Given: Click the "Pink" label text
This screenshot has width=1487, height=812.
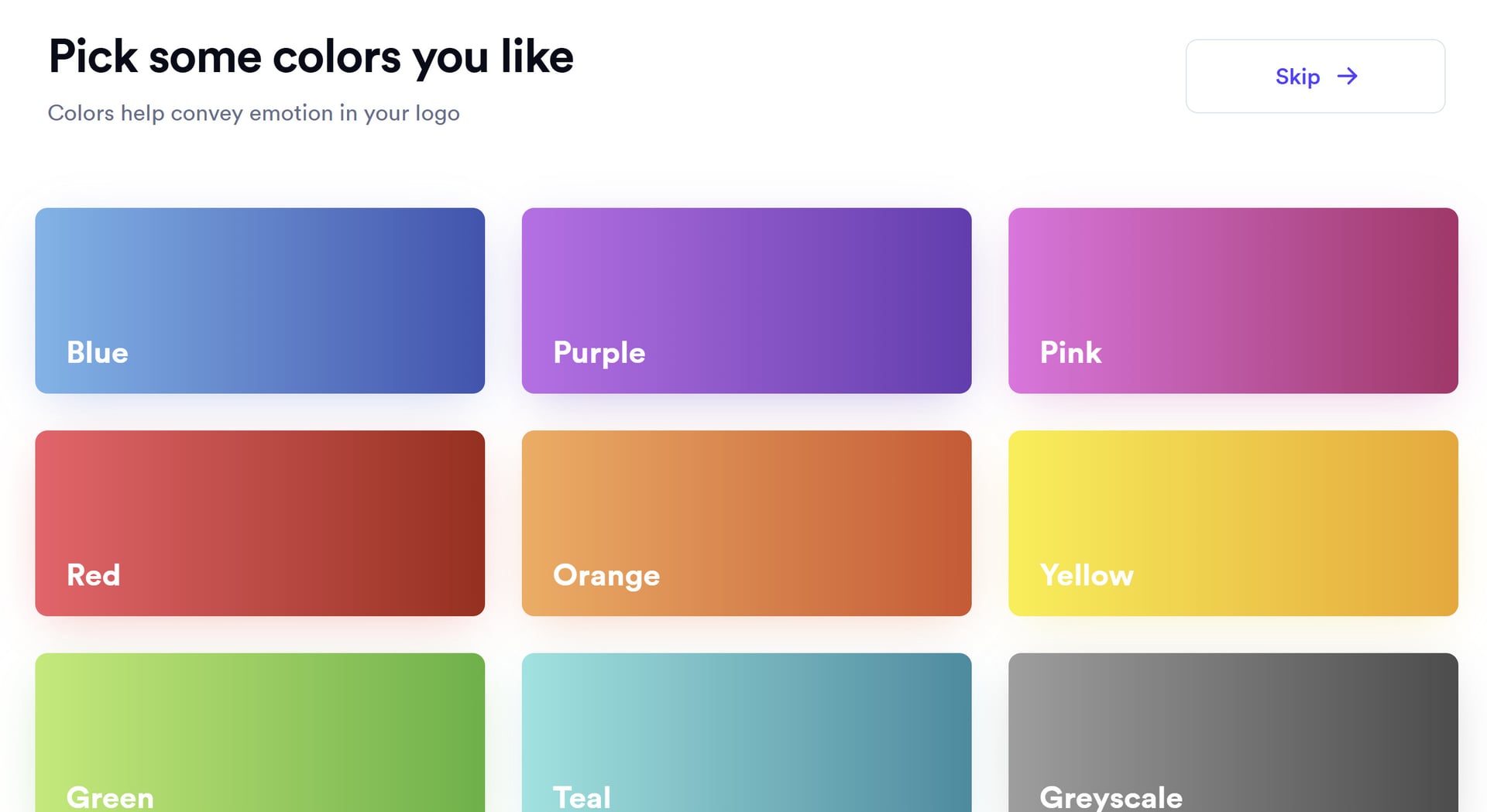Looking at the screenshot, I should [1070, 353].
